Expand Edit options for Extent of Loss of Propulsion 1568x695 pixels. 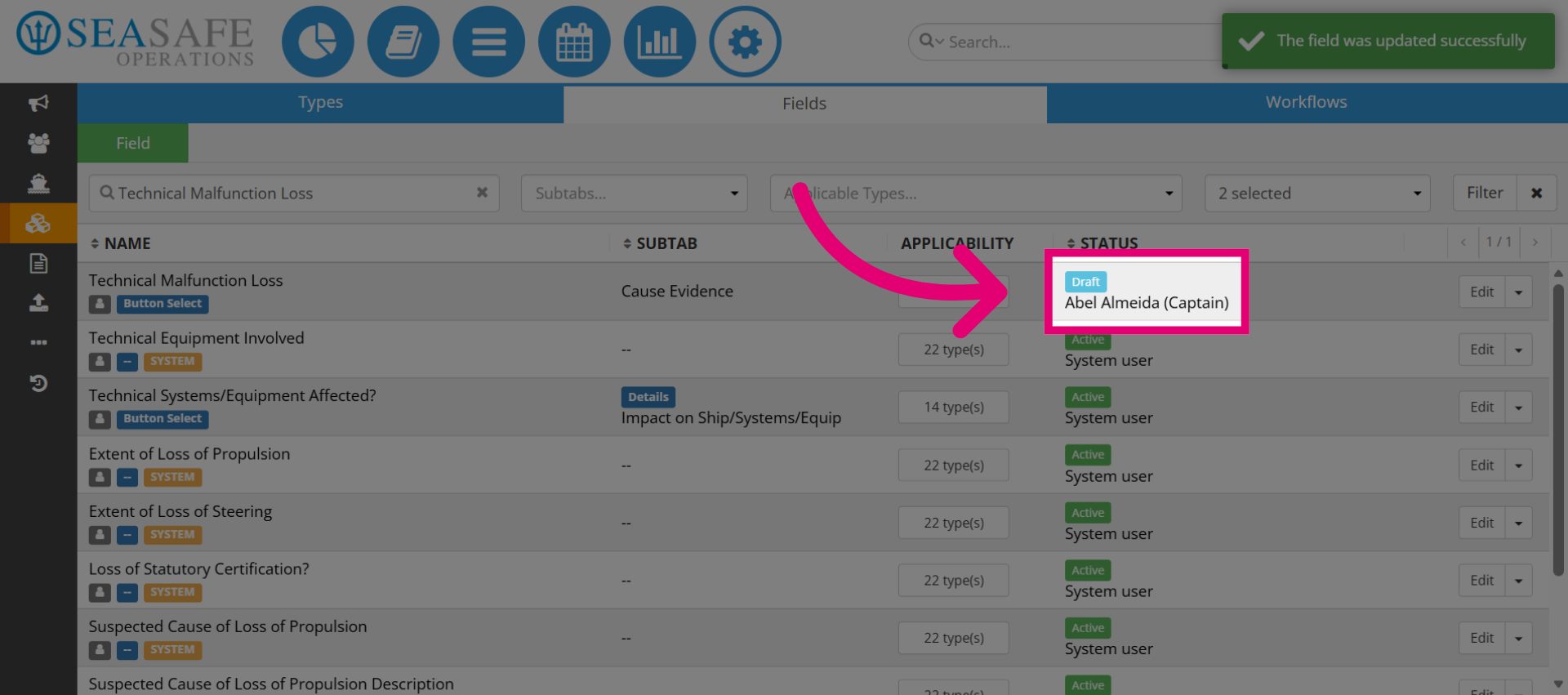[x=1518, y=465]
